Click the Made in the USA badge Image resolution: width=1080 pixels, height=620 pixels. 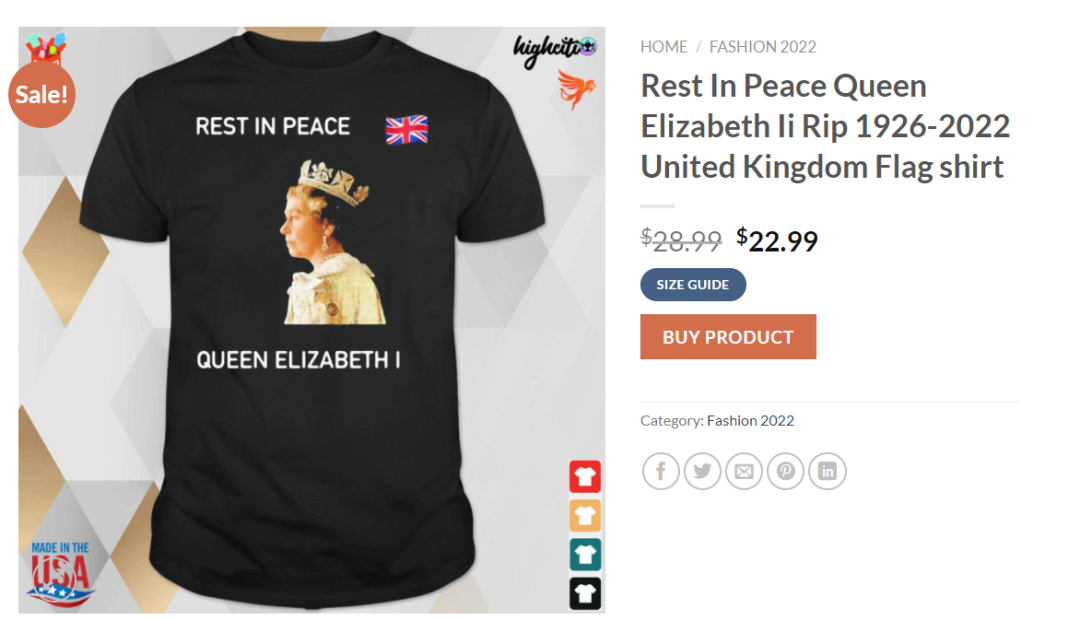tap(60, 573)
